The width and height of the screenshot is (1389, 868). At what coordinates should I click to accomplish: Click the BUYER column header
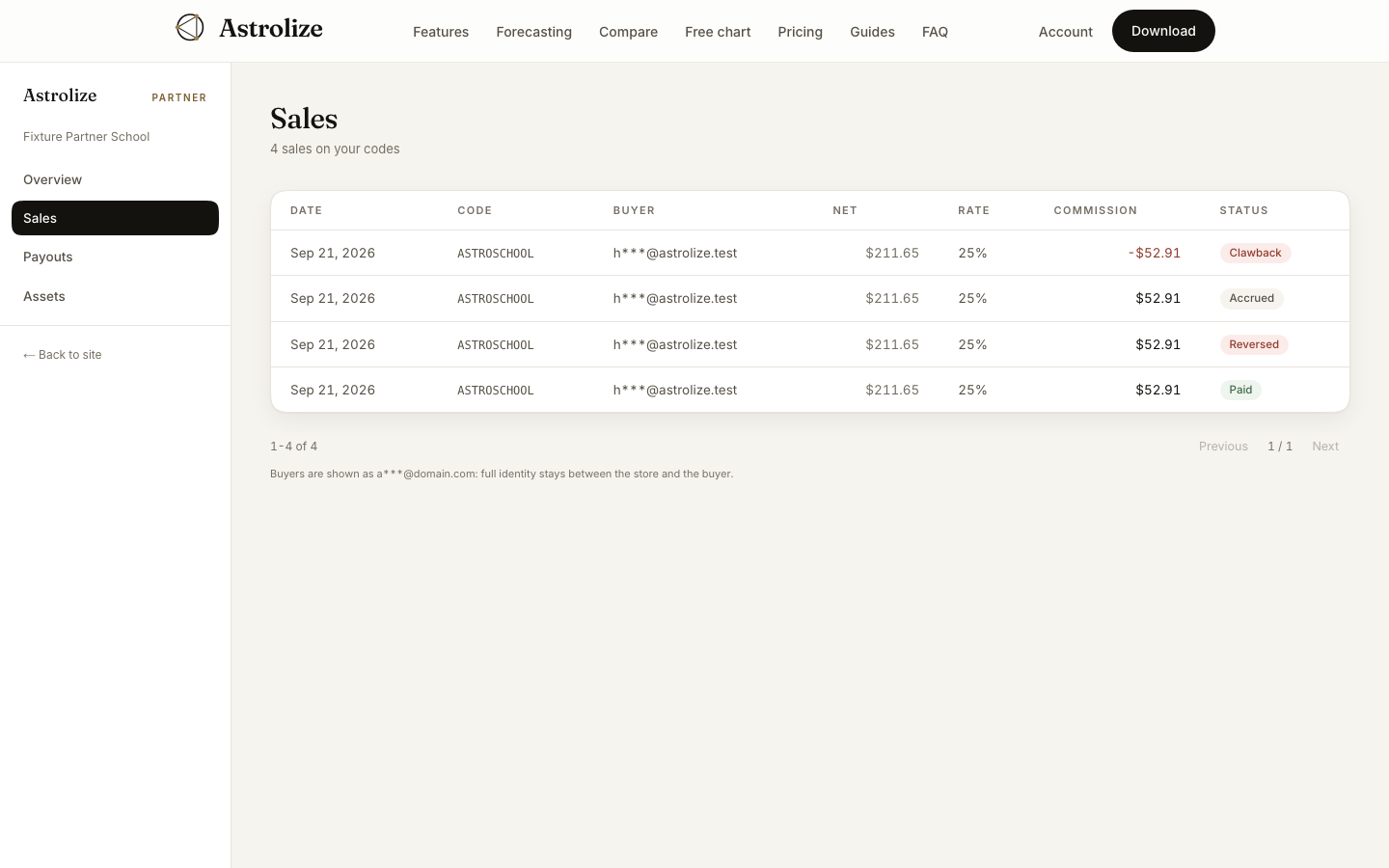[634, 210]
